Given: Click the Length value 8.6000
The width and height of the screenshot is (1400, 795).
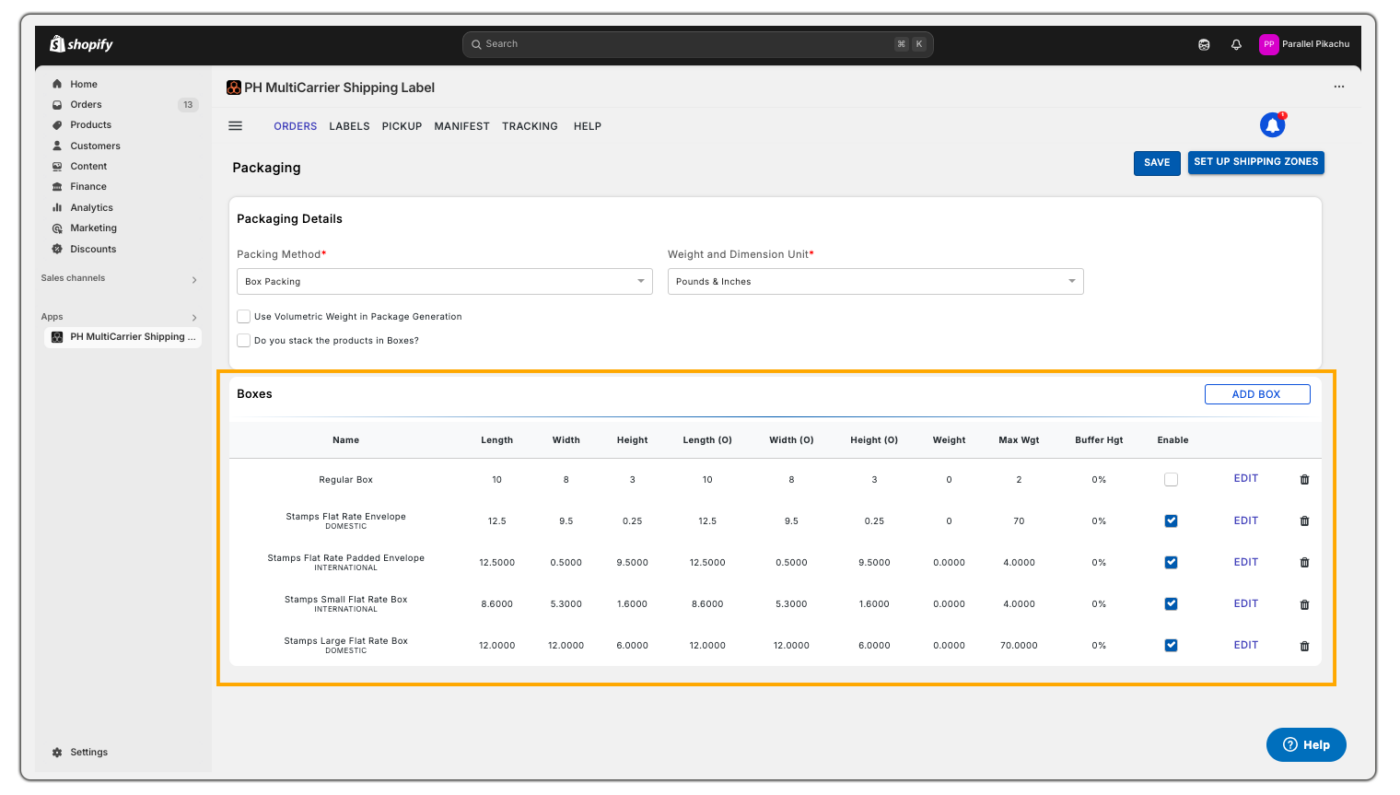Looking at the screenshot, I should coord(497,604).
